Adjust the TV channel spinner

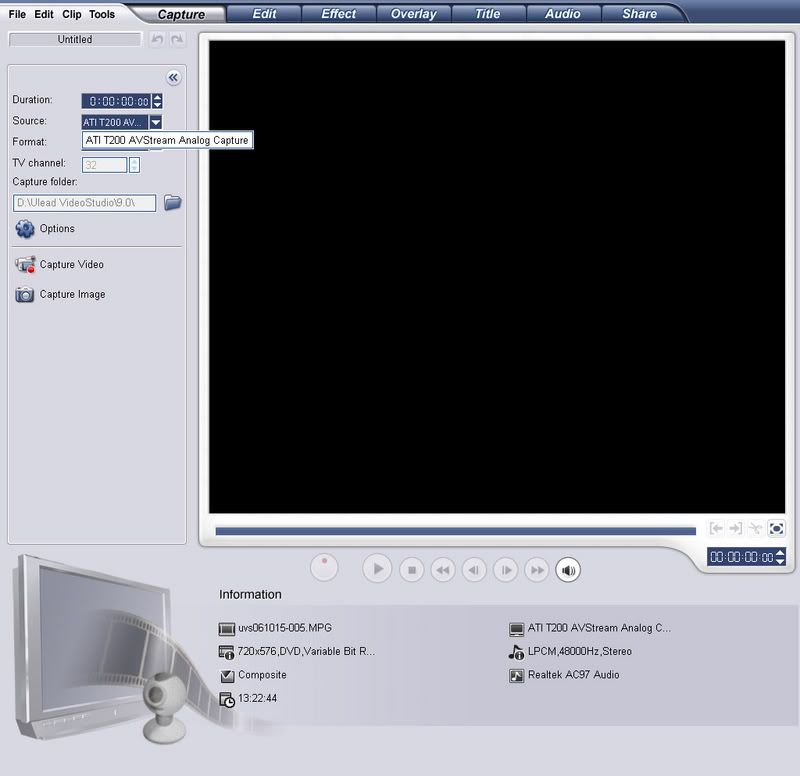coord(134,165)
